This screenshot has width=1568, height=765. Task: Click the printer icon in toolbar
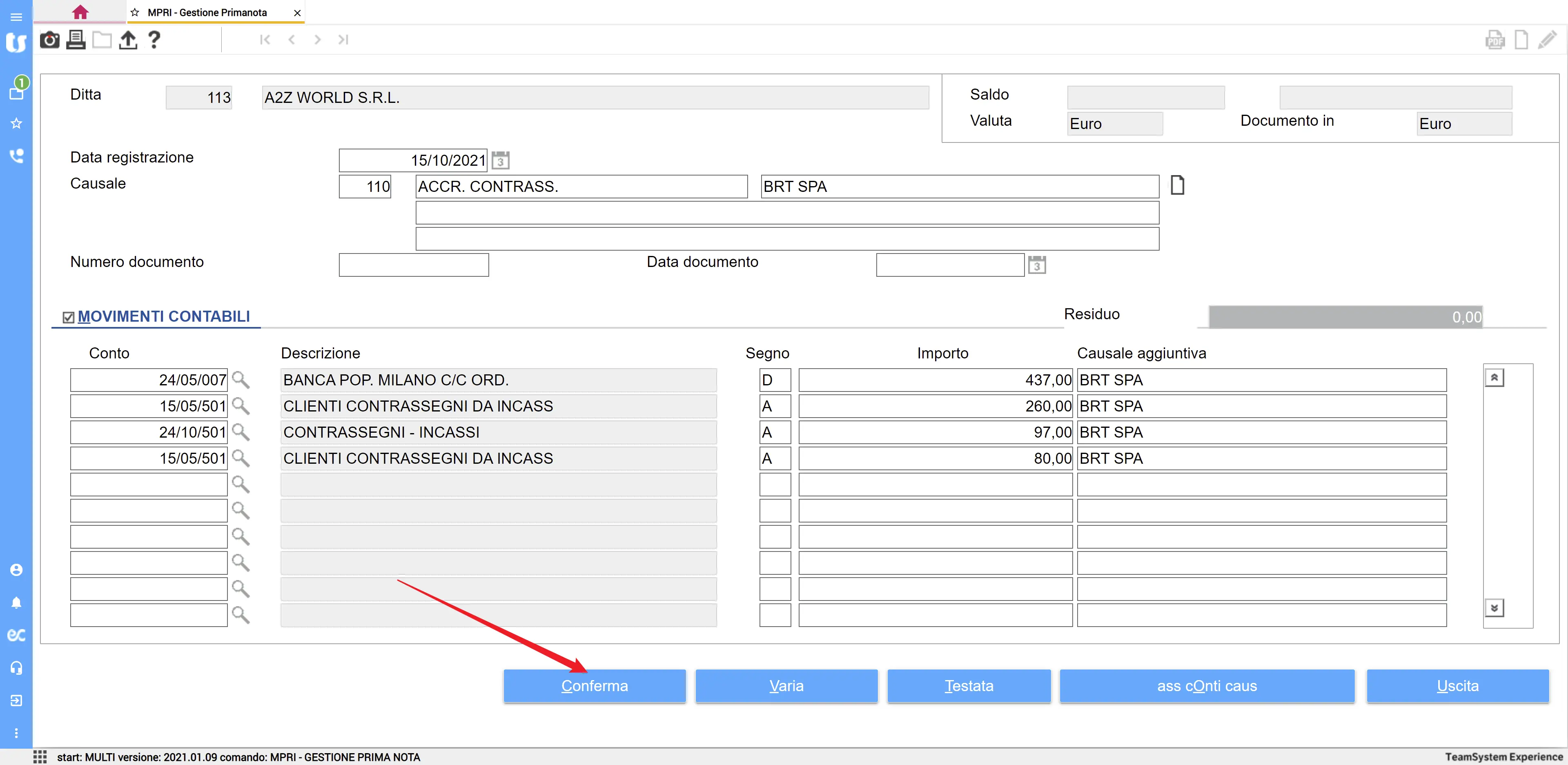[x=76, y=40]
